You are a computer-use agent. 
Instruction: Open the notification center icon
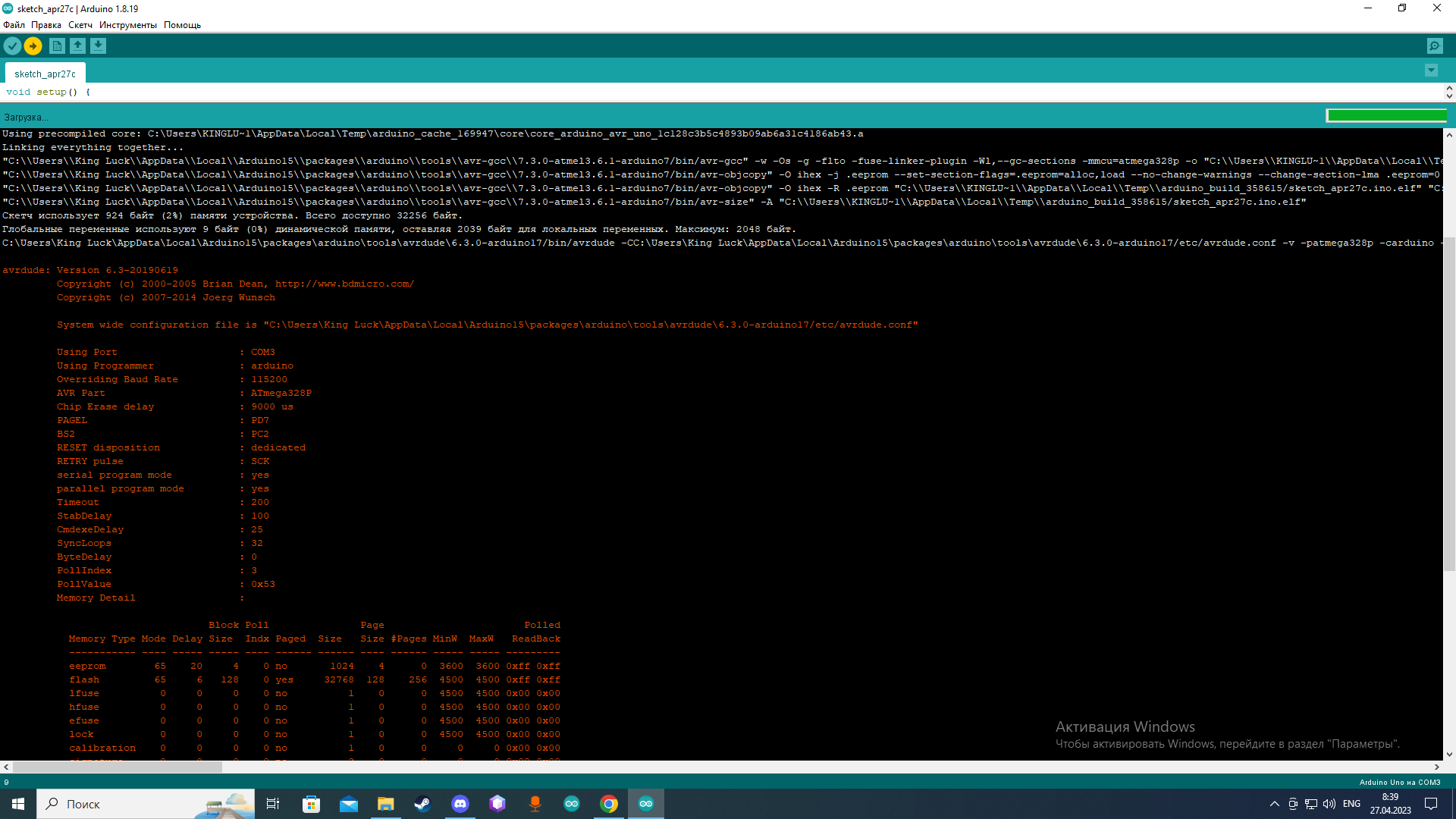[x=1431, y=804]
